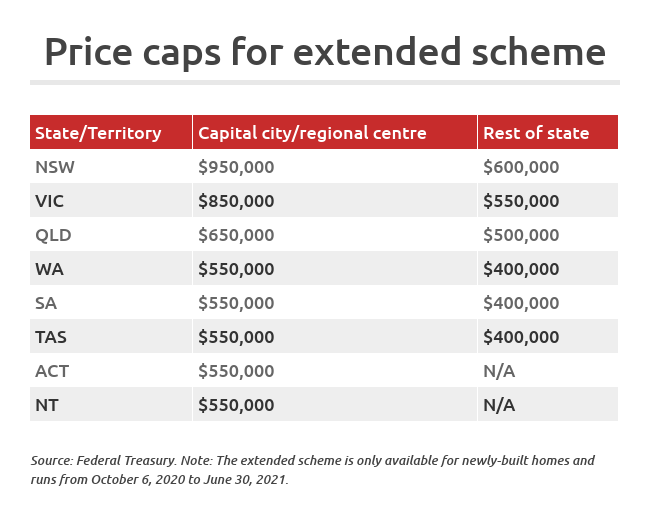Screen dimensions: 650x520
Task: Click the $600,000 rest of state value
Action: 521,167
